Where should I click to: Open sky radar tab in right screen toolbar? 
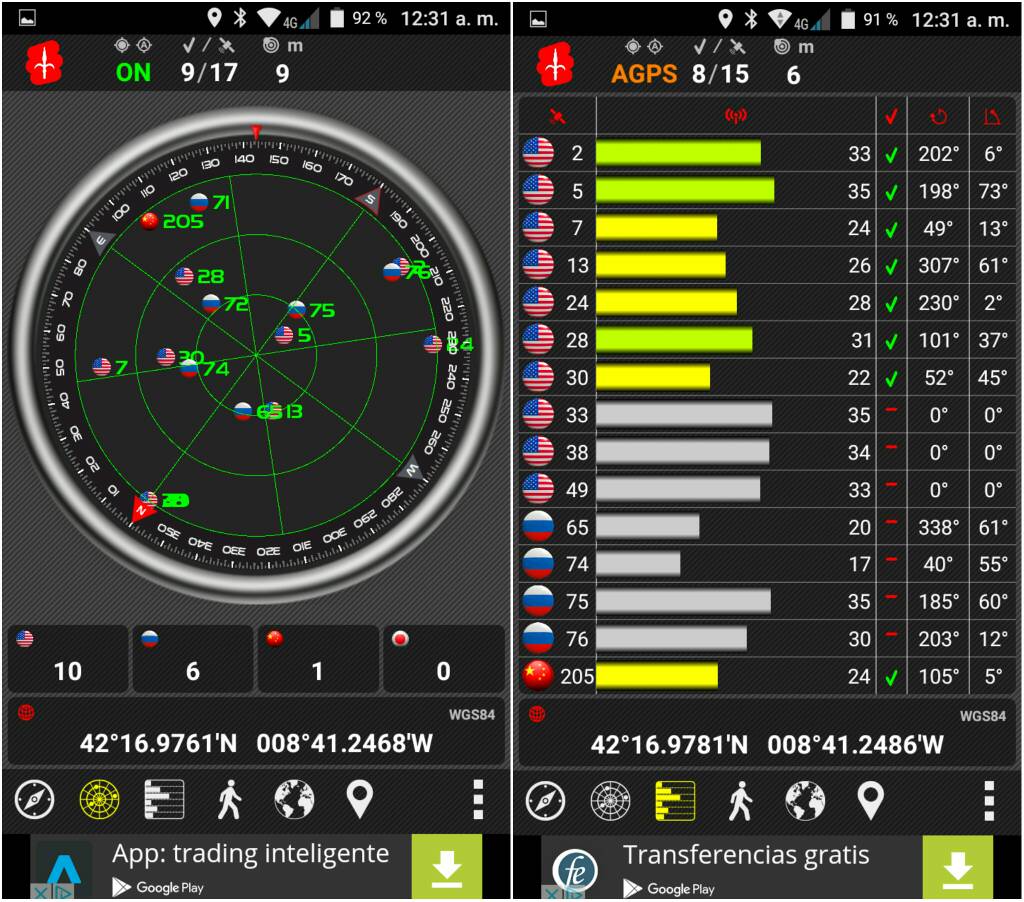pos(611,801)
